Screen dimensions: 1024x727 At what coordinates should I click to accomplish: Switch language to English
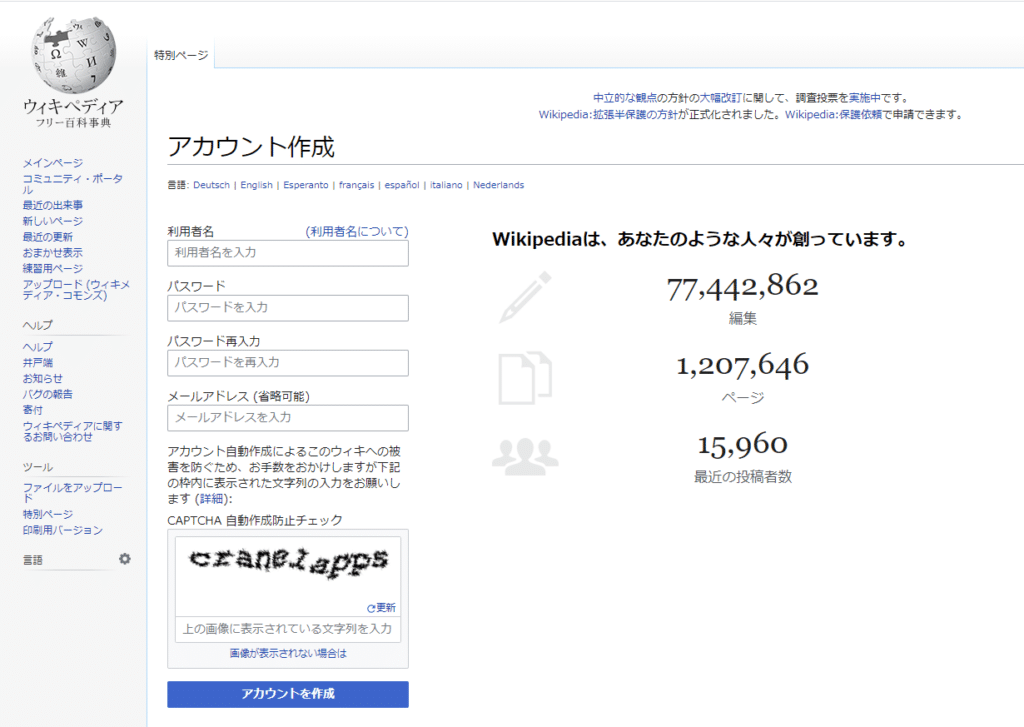[257, 185]
